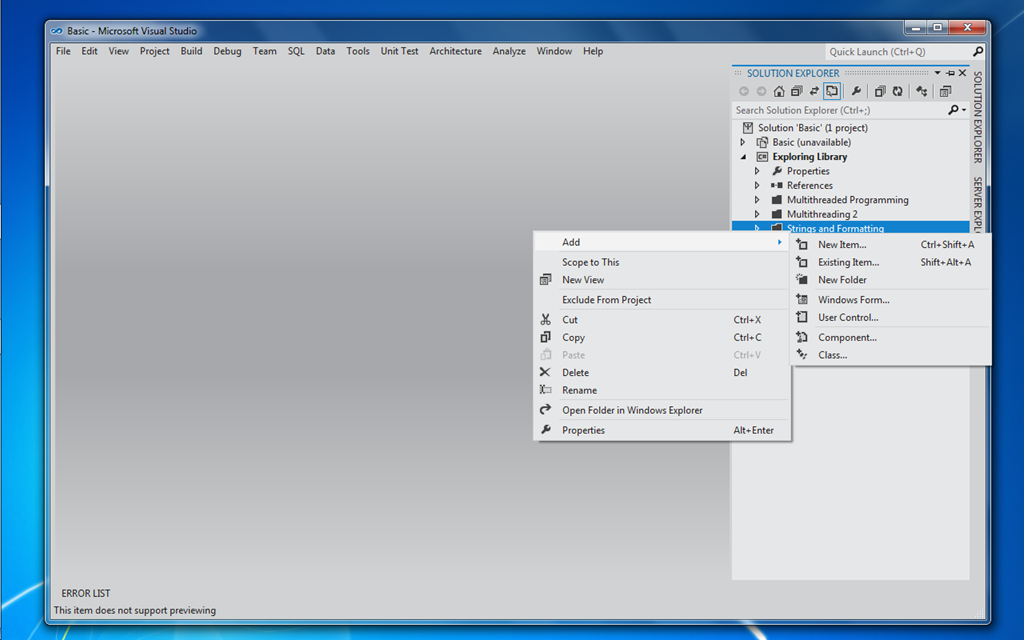Select the Multithreaded Programming folder
This screenshot has width=1024, height=640.
pos(847,200)
